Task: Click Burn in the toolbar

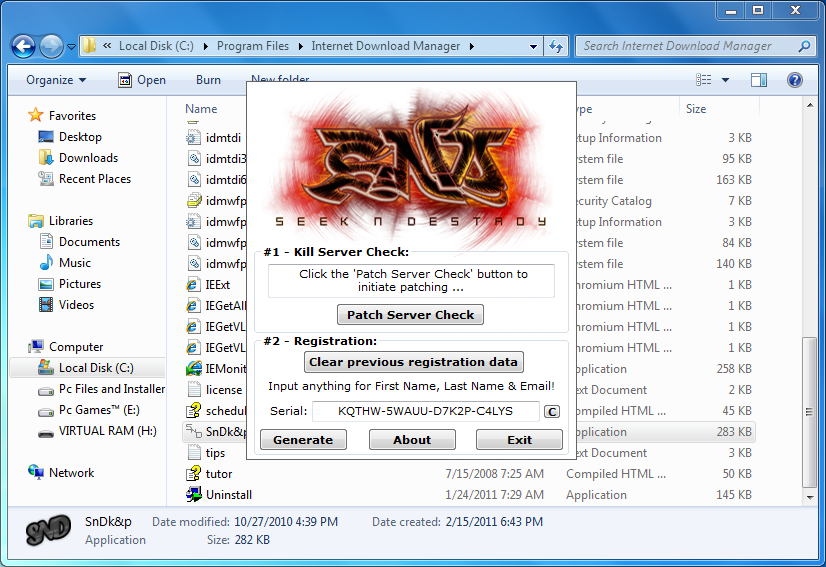Action: pyautogui.click(x=208, y=80)
